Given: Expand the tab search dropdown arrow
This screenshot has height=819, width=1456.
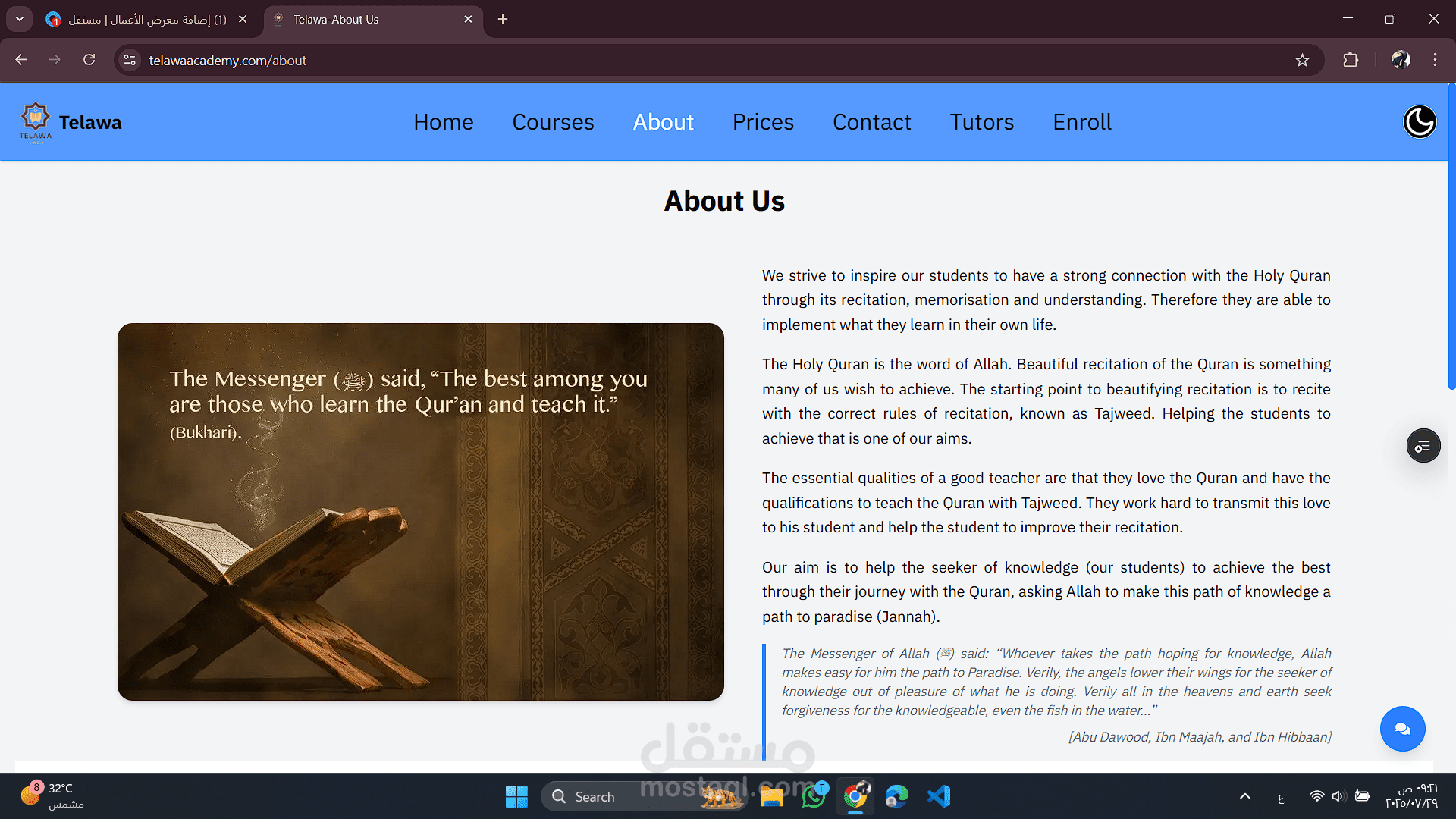Looking at the screenshot, I should tap(19, 19).
